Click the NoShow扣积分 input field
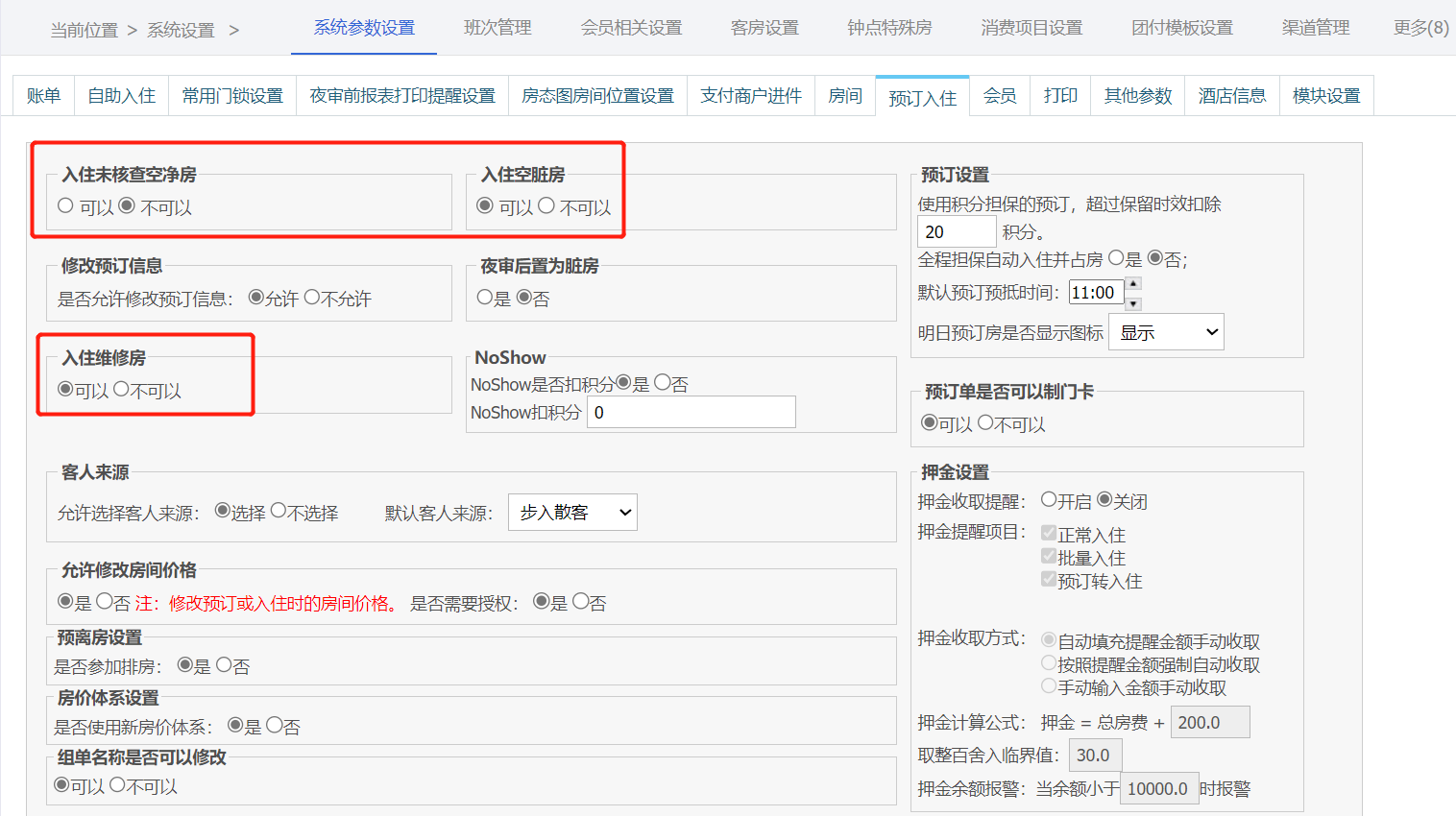Viewport: 1456px width, 816px height. pyautogui.click(x=691, y=413)
